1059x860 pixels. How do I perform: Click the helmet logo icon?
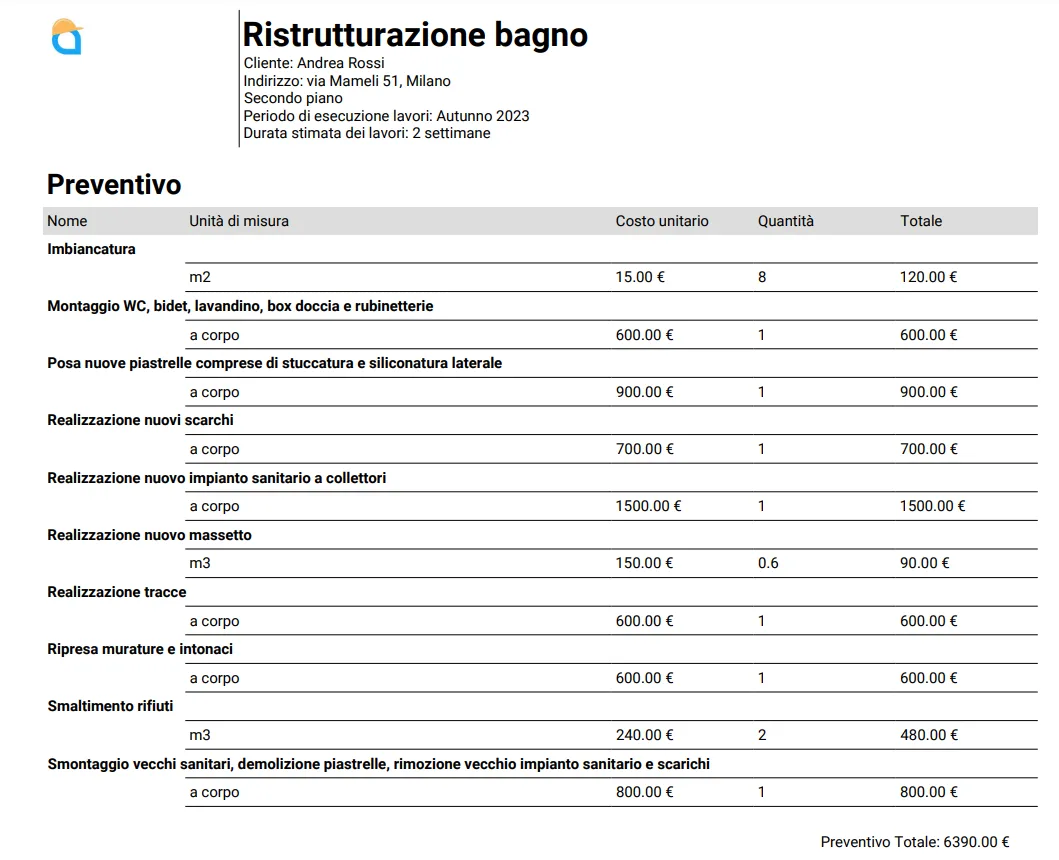67,37
